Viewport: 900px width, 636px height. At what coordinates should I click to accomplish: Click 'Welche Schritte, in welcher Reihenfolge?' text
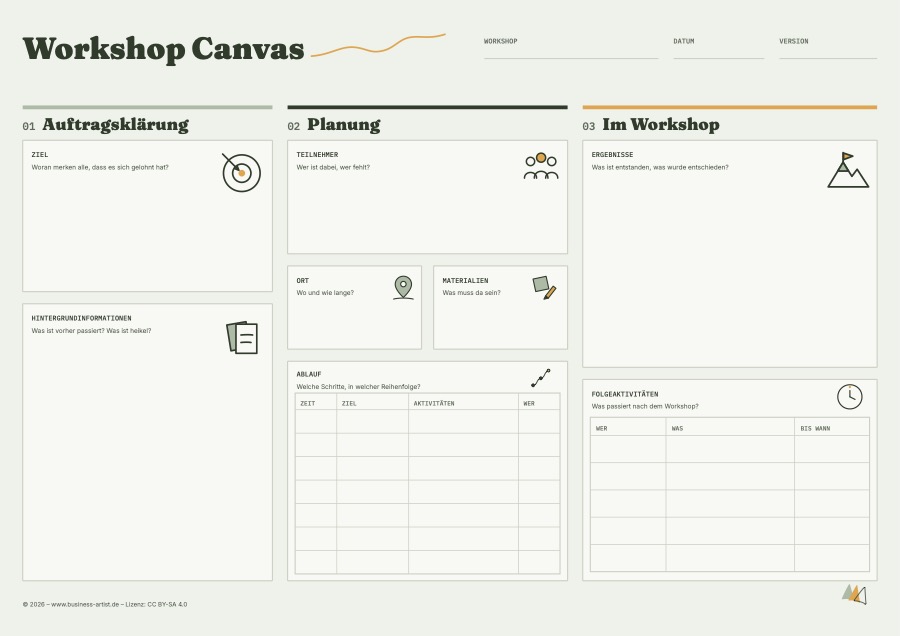coord(358,386)
